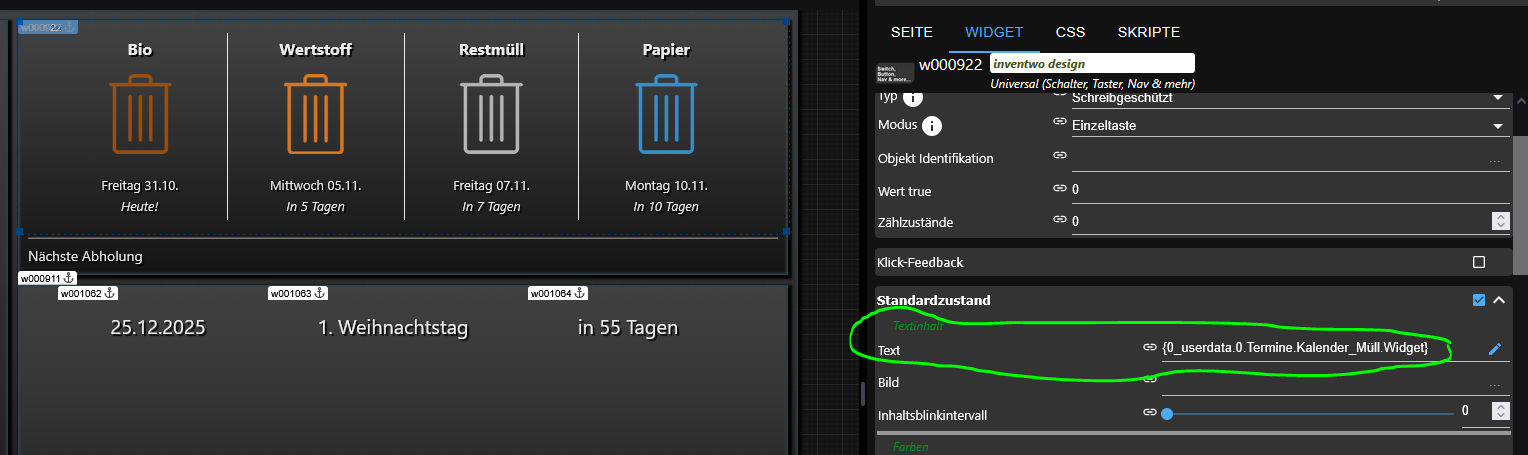Click the brown Bio trash bin icon
This screenshot has height=455, width=1528.
point(140,114)
